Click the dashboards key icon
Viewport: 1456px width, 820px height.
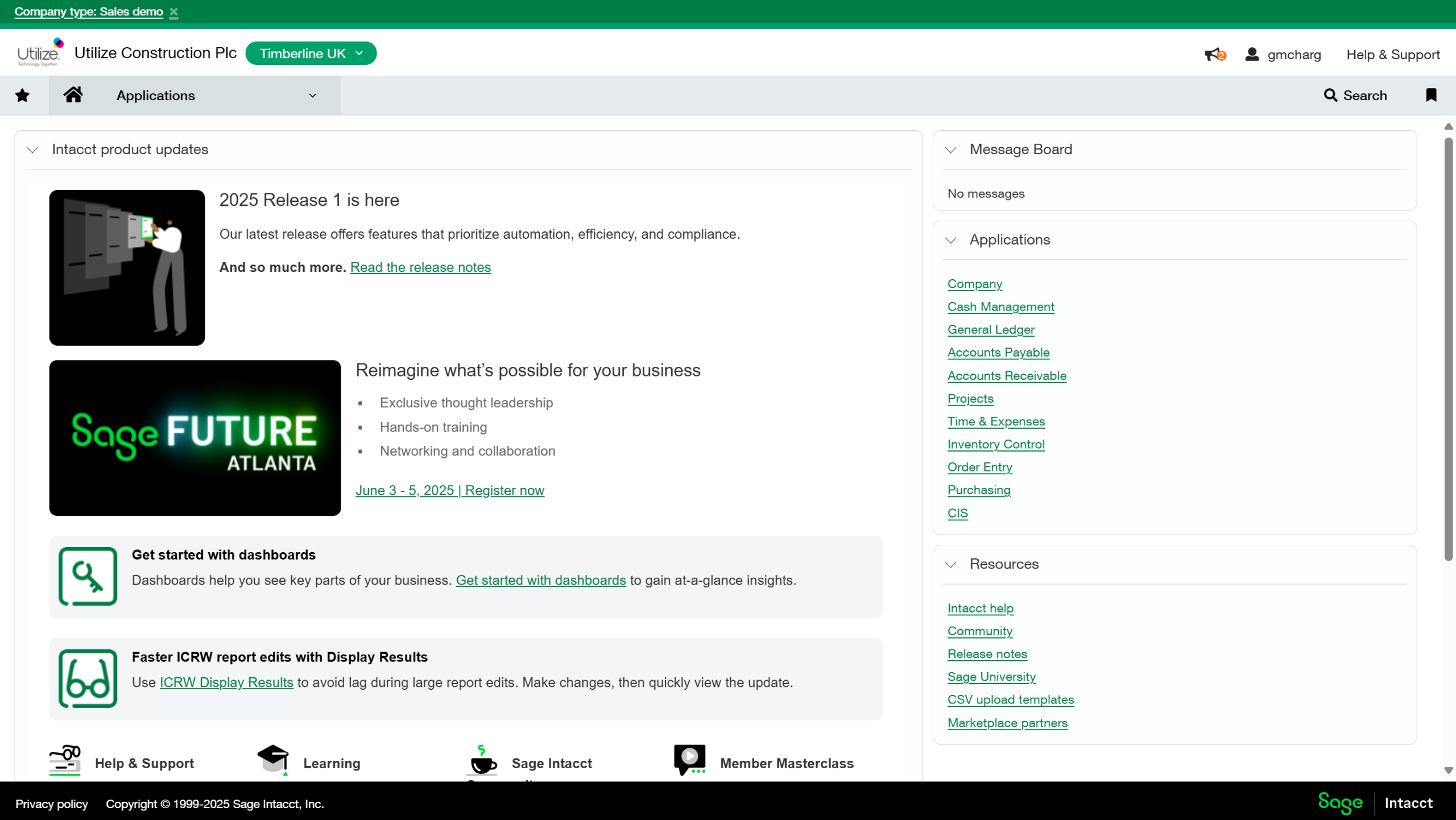(x=88, y=576)
